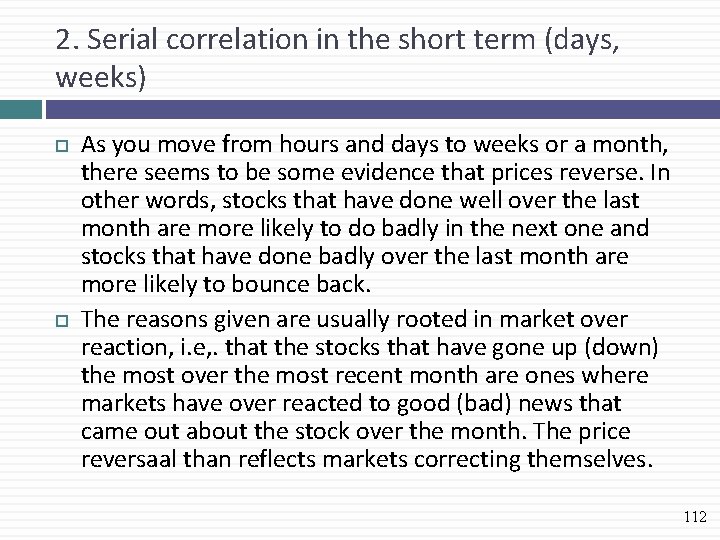
Task: Click the line 'the most over the most recent month'
Action: coord(365,375)
